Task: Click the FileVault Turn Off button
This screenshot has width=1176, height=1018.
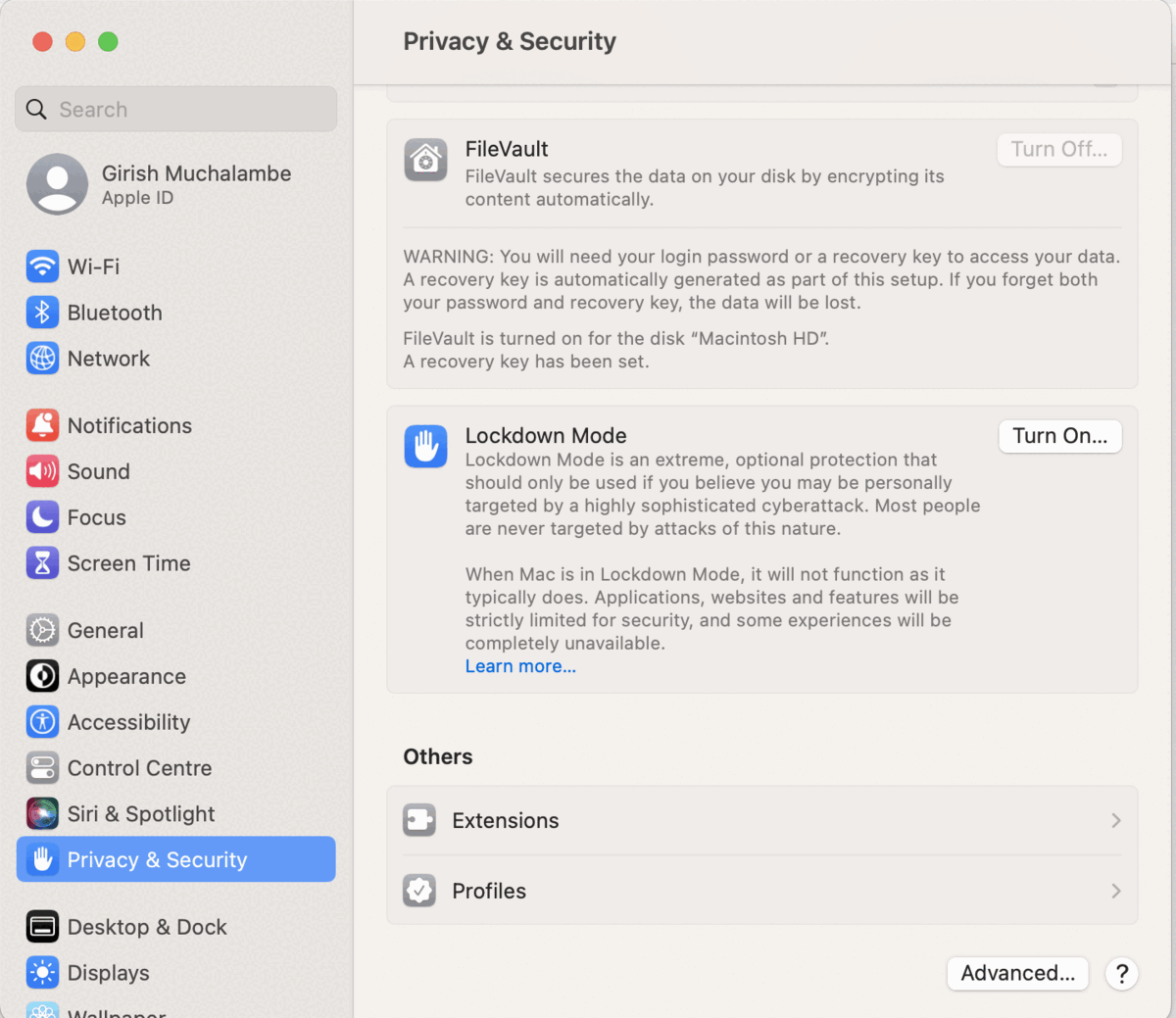Action: pyautogui.click(x=1058, y=150)
